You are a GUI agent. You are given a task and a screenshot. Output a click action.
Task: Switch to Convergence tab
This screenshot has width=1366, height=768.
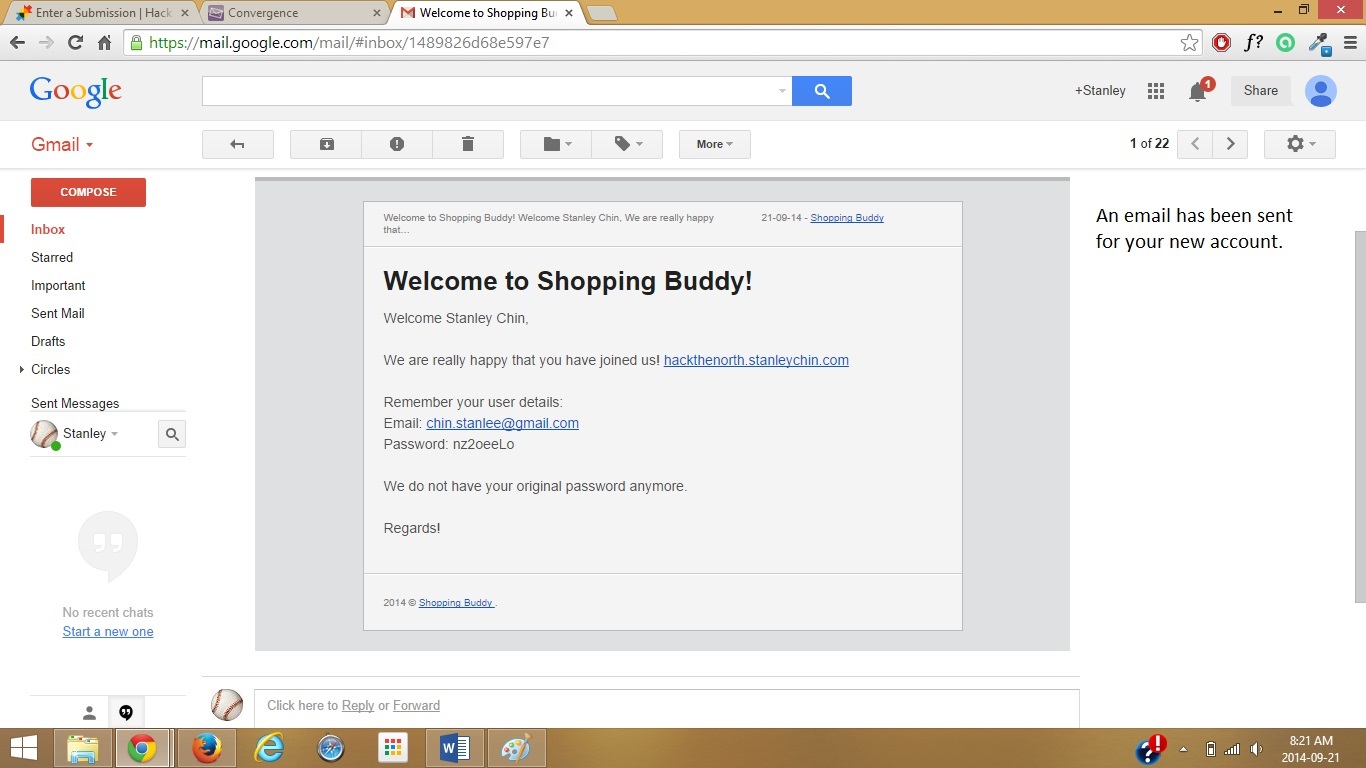[x=293, y=13]
